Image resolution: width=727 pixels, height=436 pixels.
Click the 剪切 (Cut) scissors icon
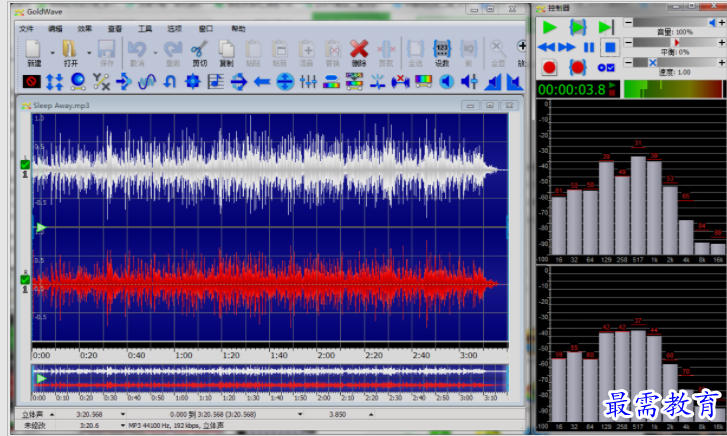(199, 49)
